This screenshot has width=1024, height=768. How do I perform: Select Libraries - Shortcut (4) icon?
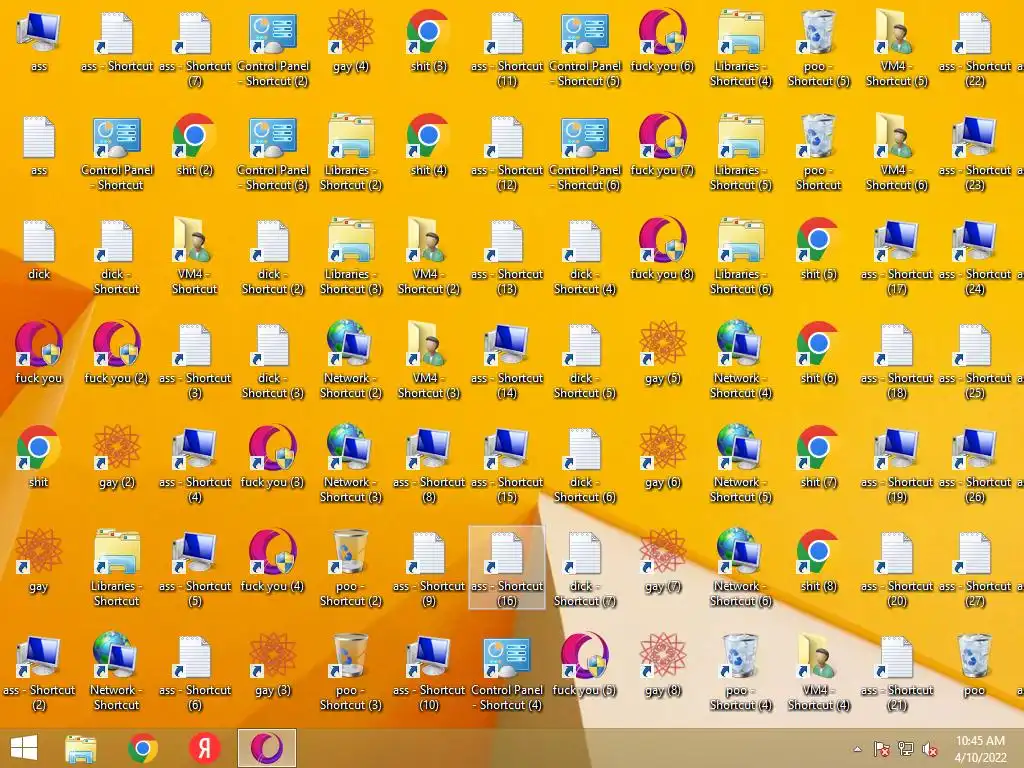[741, 48]
